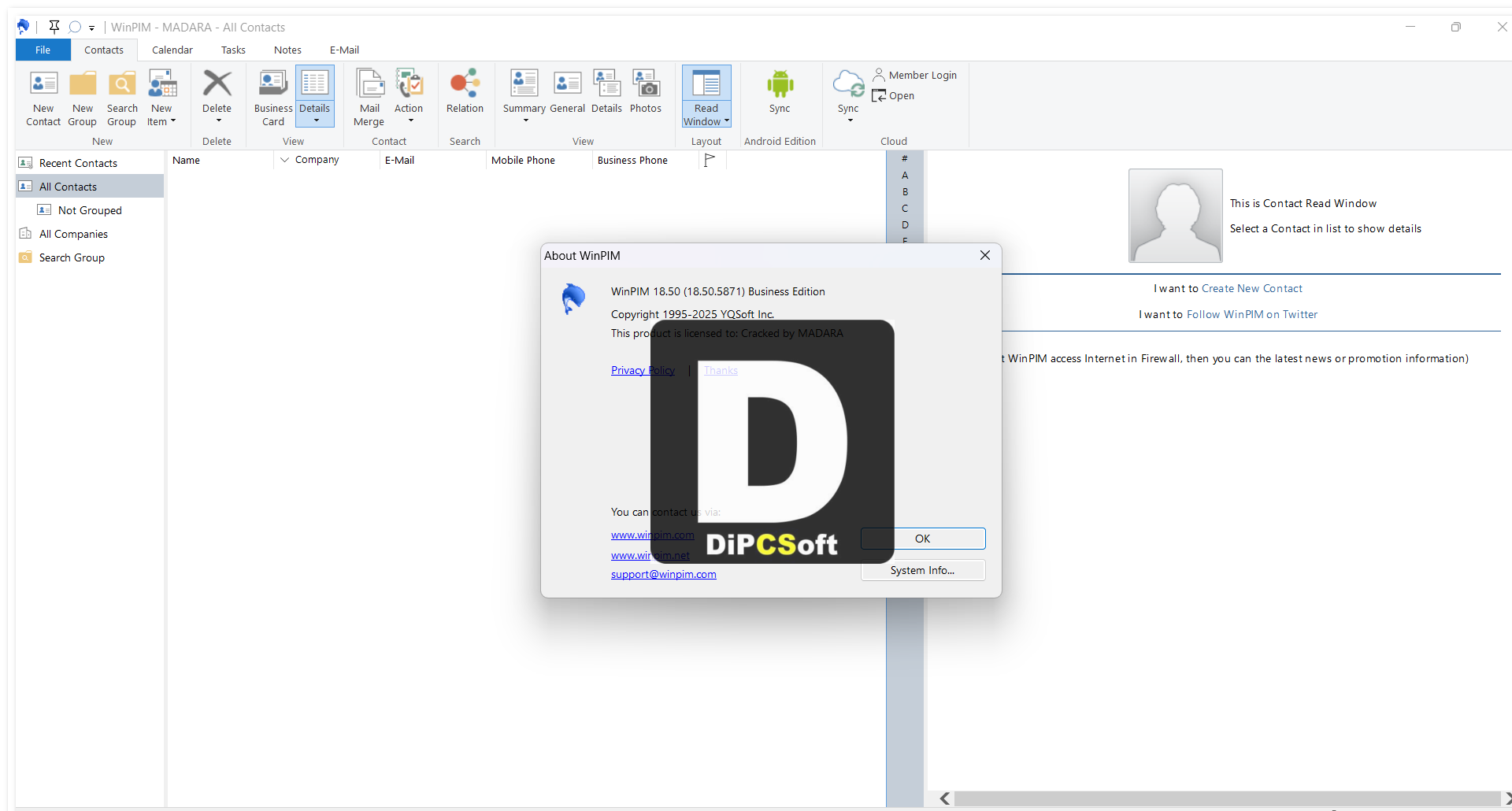Image resolution: width=1512 pixels, height=811 pixels.
Task: Jump to letter D in alphabet index
Action: click(905, 224)
